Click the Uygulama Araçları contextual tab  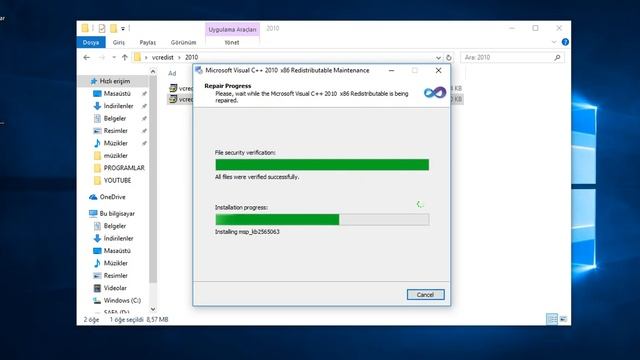(x=232, y=29)
